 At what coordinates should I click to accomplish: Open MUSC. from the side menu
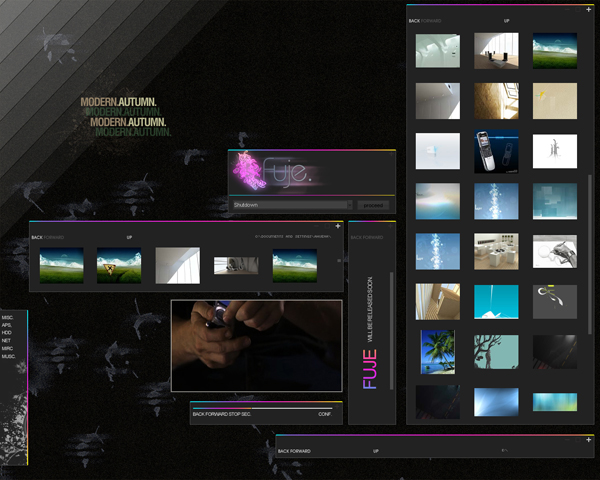[8, 356]
